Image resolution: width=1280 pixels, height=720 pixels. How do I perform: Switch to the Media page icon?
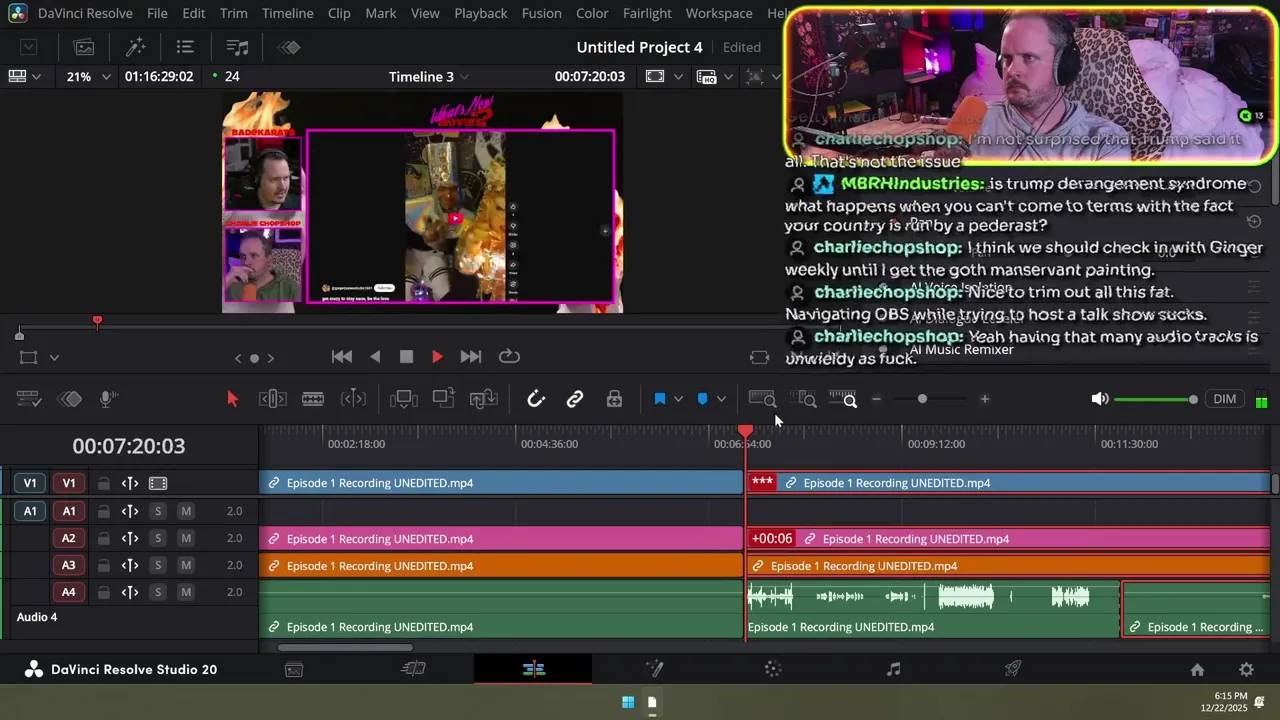click(x=294, y=669)
